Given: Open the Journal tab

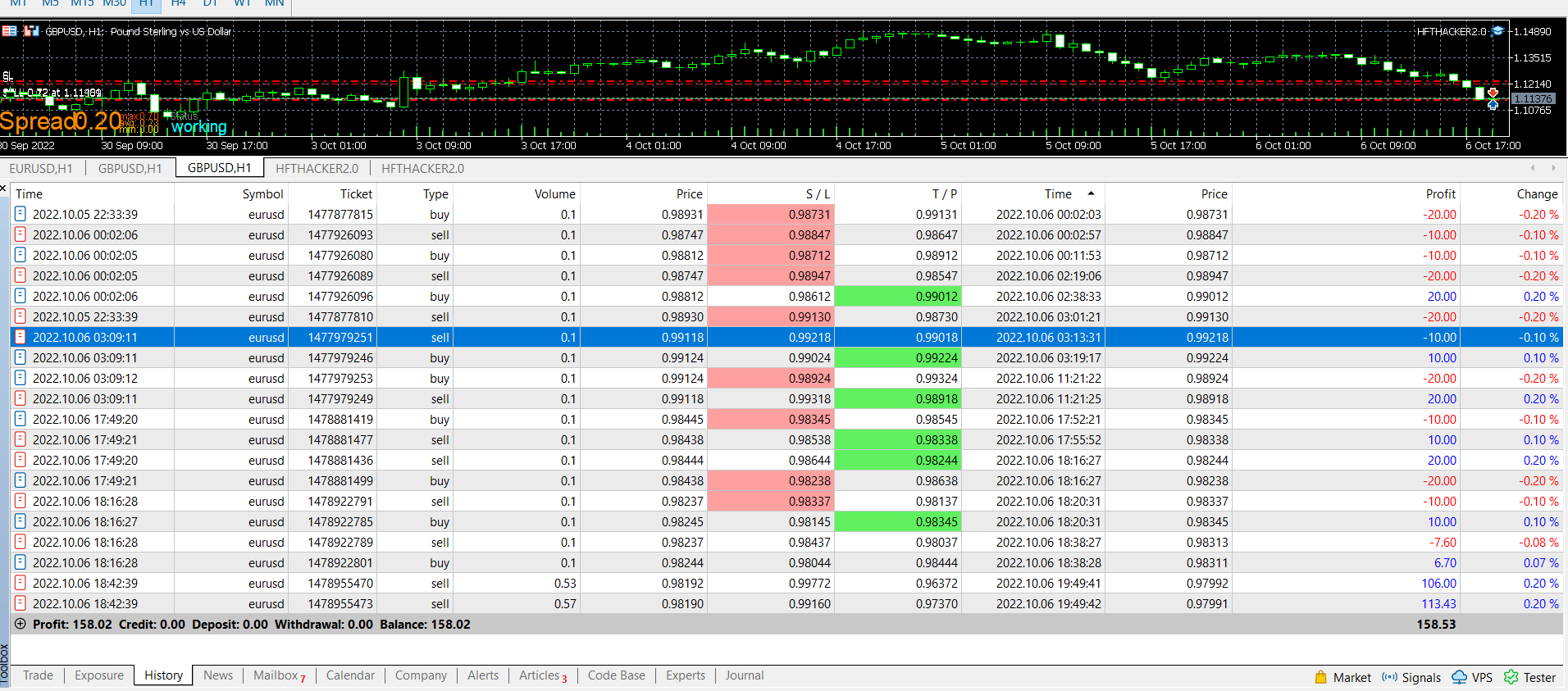Looking at the screenshot, I should (744, 675).
